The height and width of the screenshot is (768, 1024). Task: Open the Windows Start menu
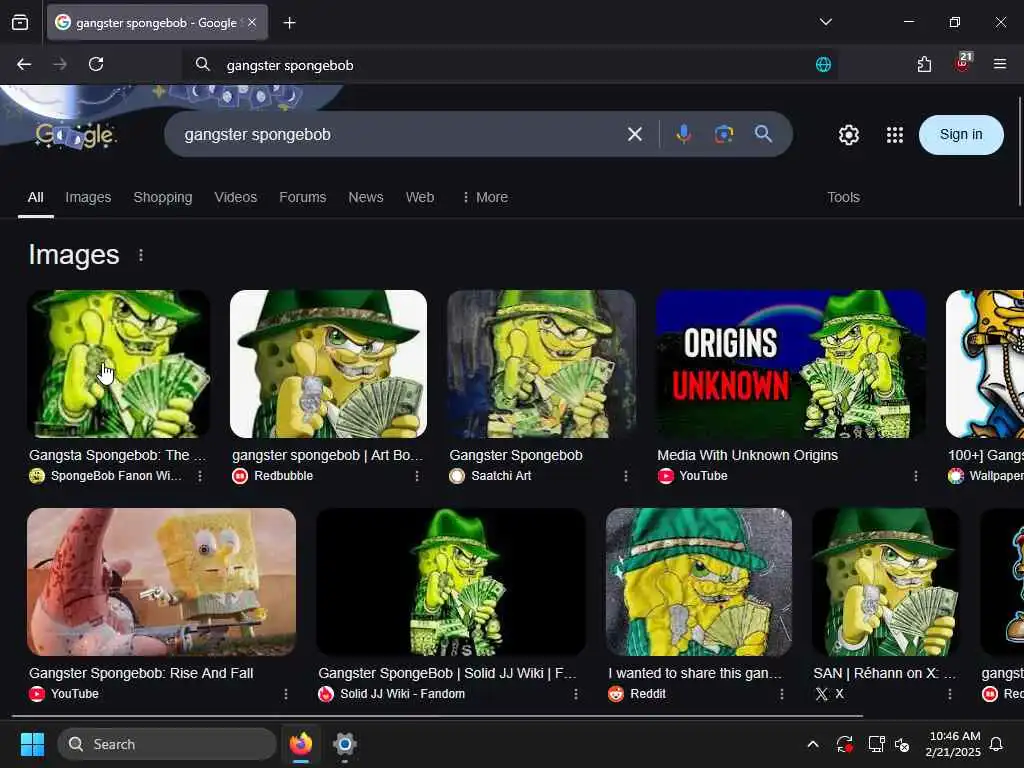click(32, 744)
